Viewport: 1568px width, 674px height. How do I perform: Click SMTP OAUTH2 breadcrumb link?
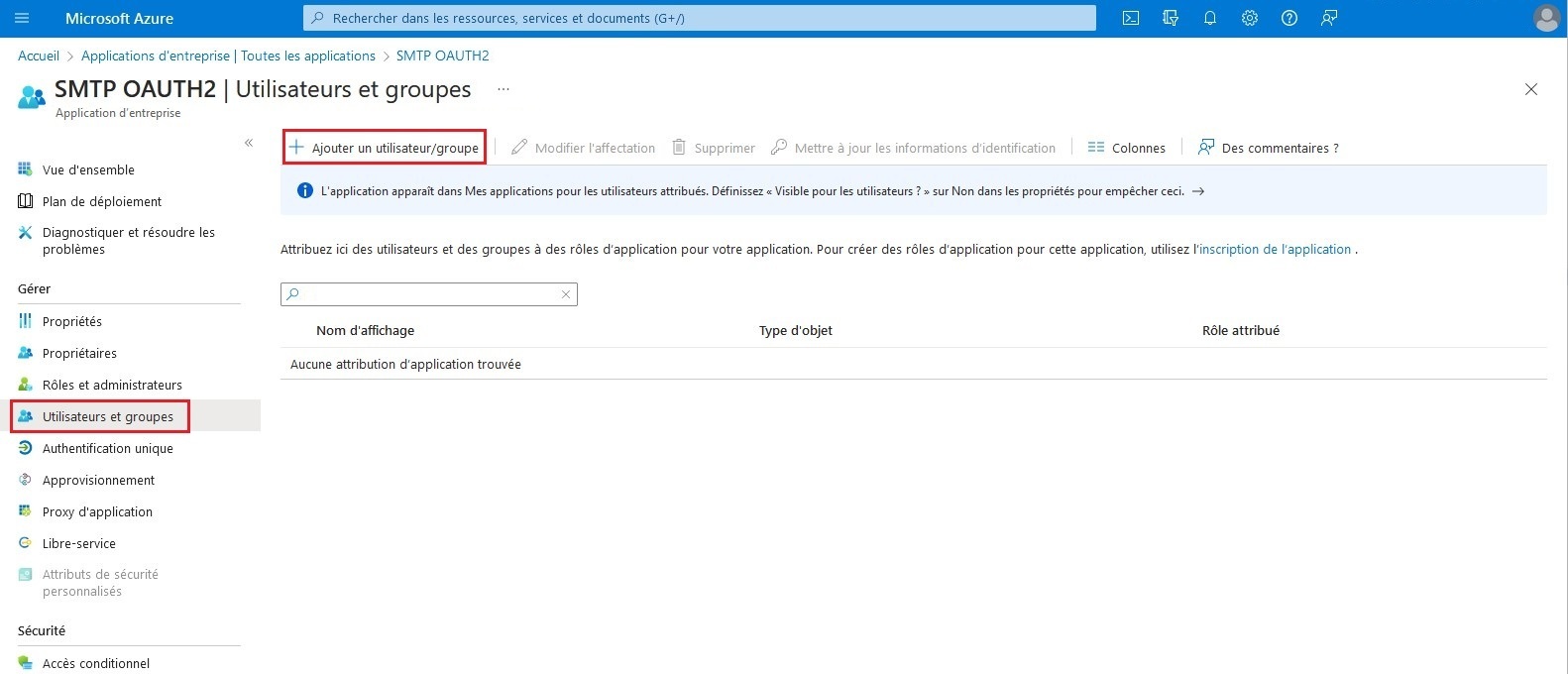[443, 56]
